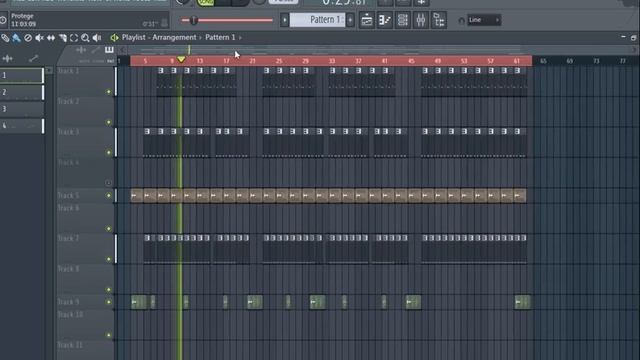Choose the Select marquee tool
This screenshot has width=640, height=360.
[x=74, y=38]
